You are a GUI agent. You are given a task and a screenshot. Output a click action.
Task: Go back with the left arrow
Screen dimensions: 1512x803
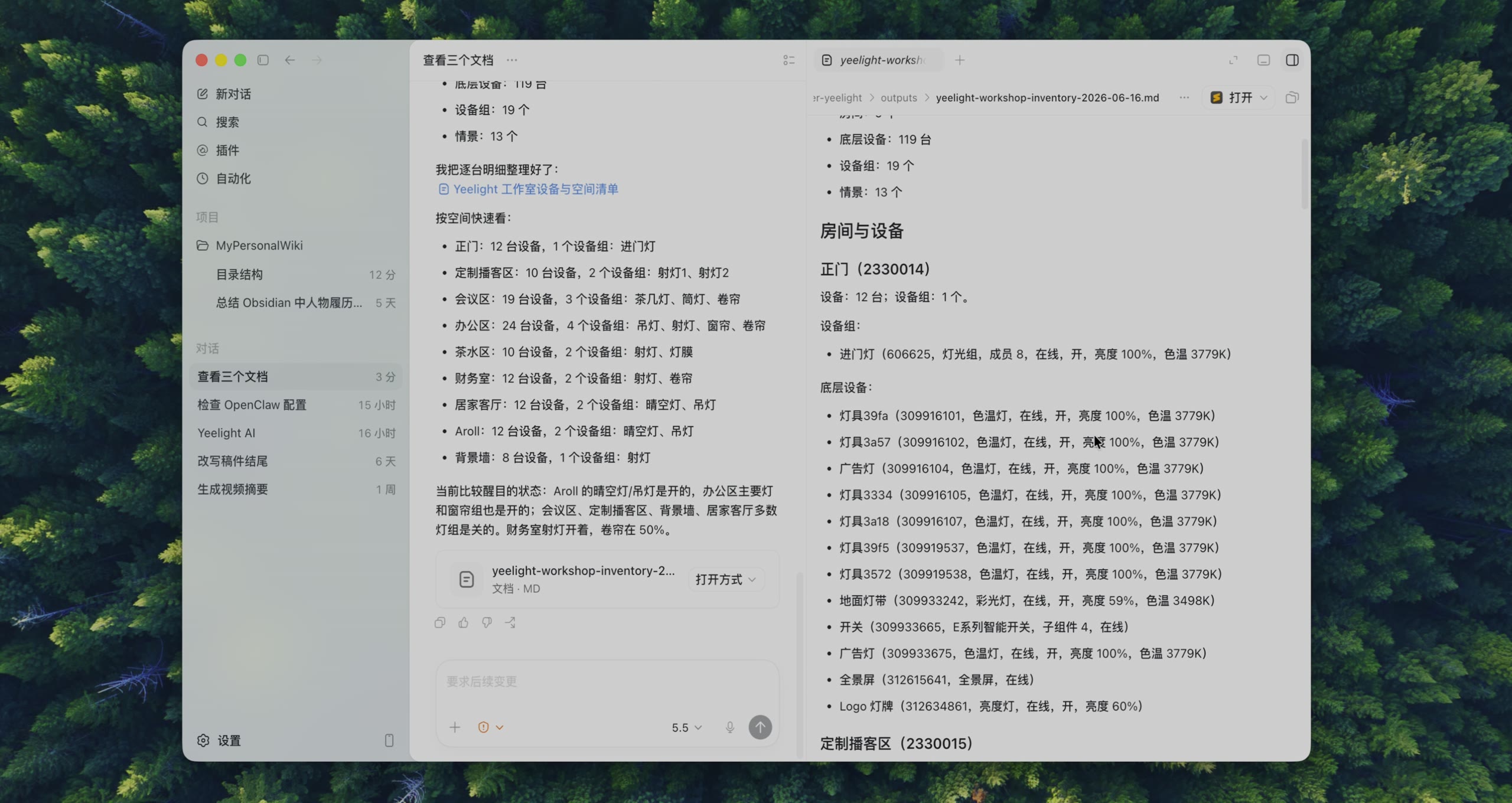pos(289,60)
